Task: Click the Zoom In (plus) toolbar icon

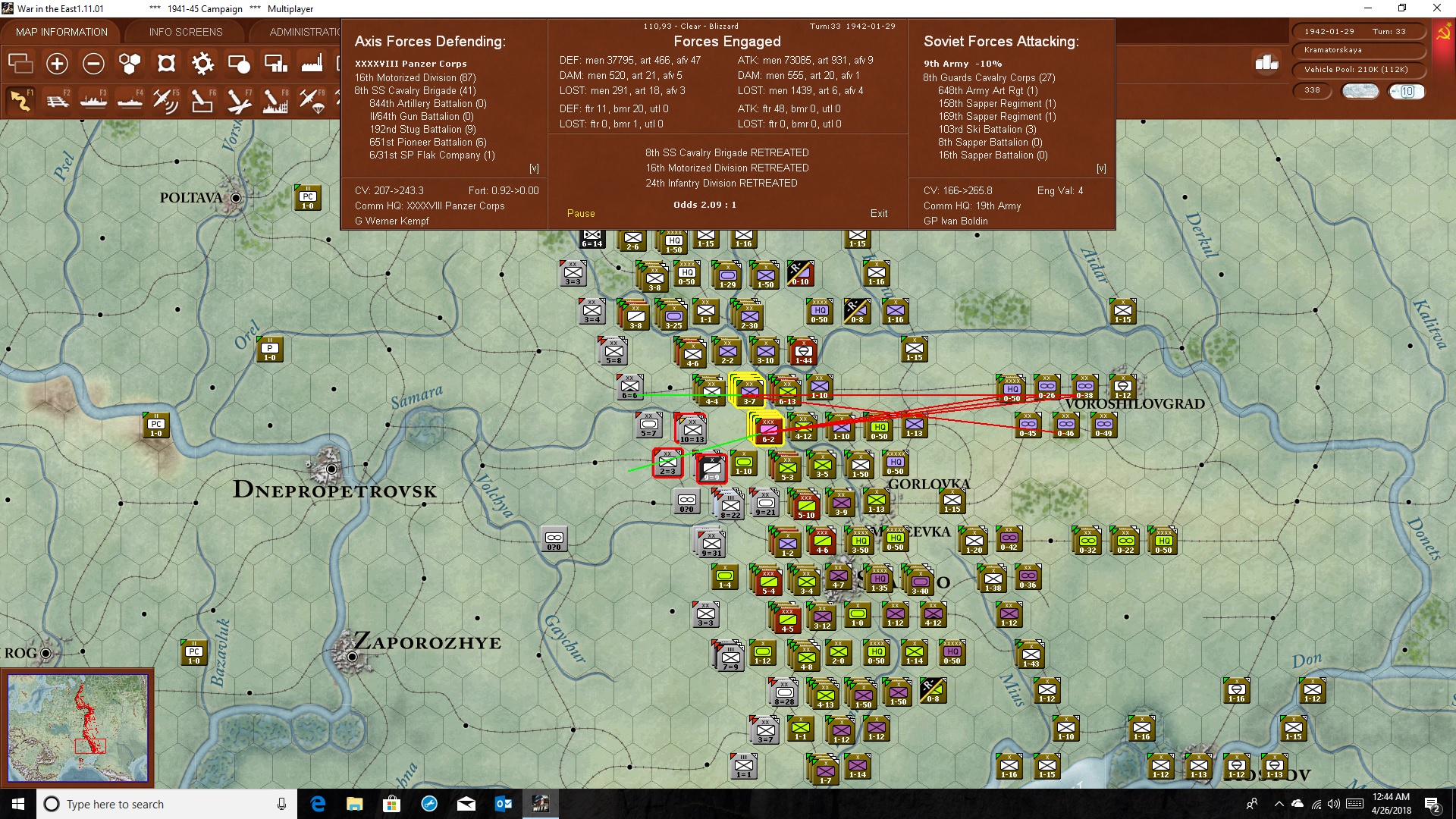Action: click(57, 64)
